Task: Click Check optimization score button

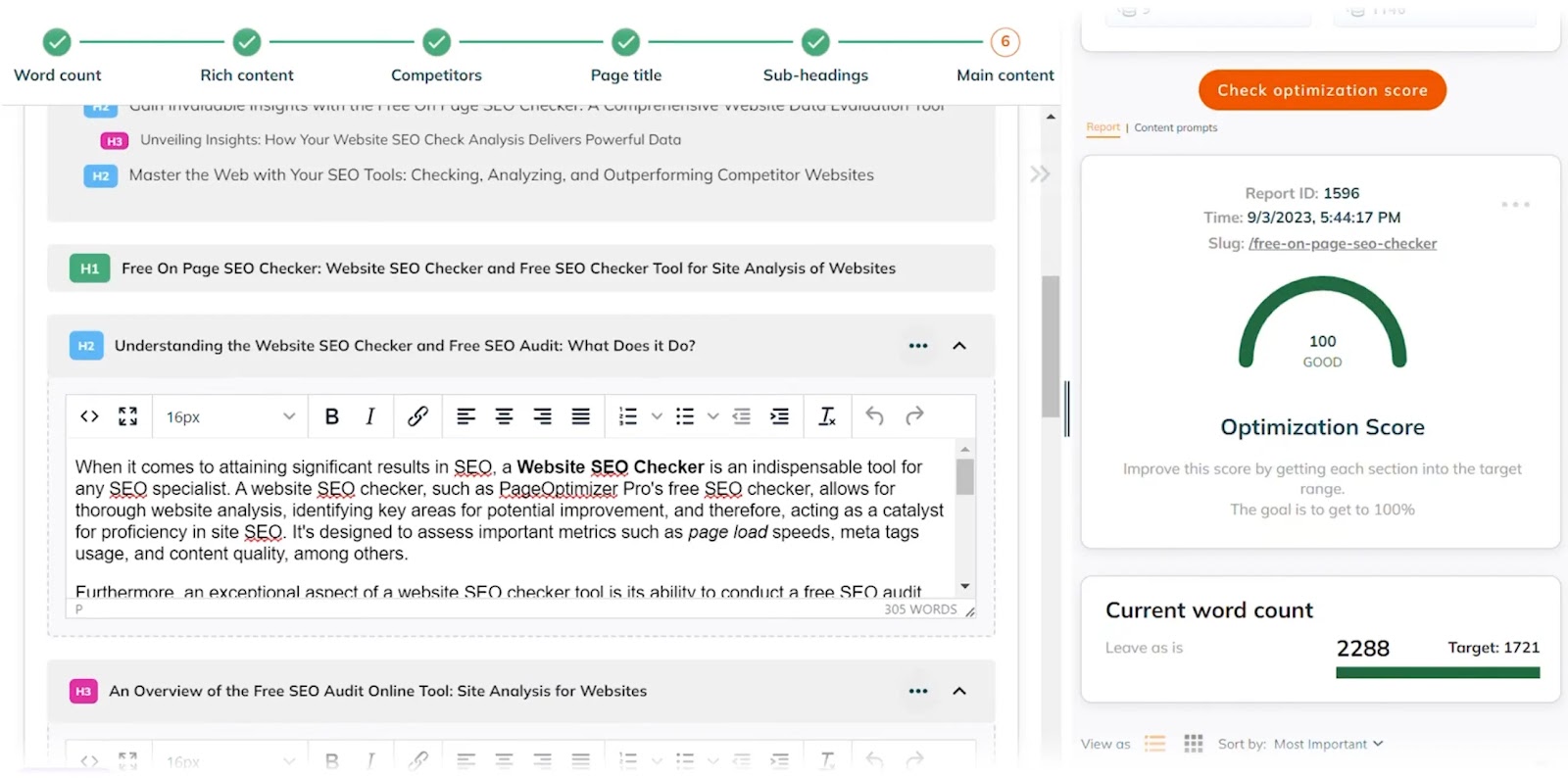Action: (1321, 90)
